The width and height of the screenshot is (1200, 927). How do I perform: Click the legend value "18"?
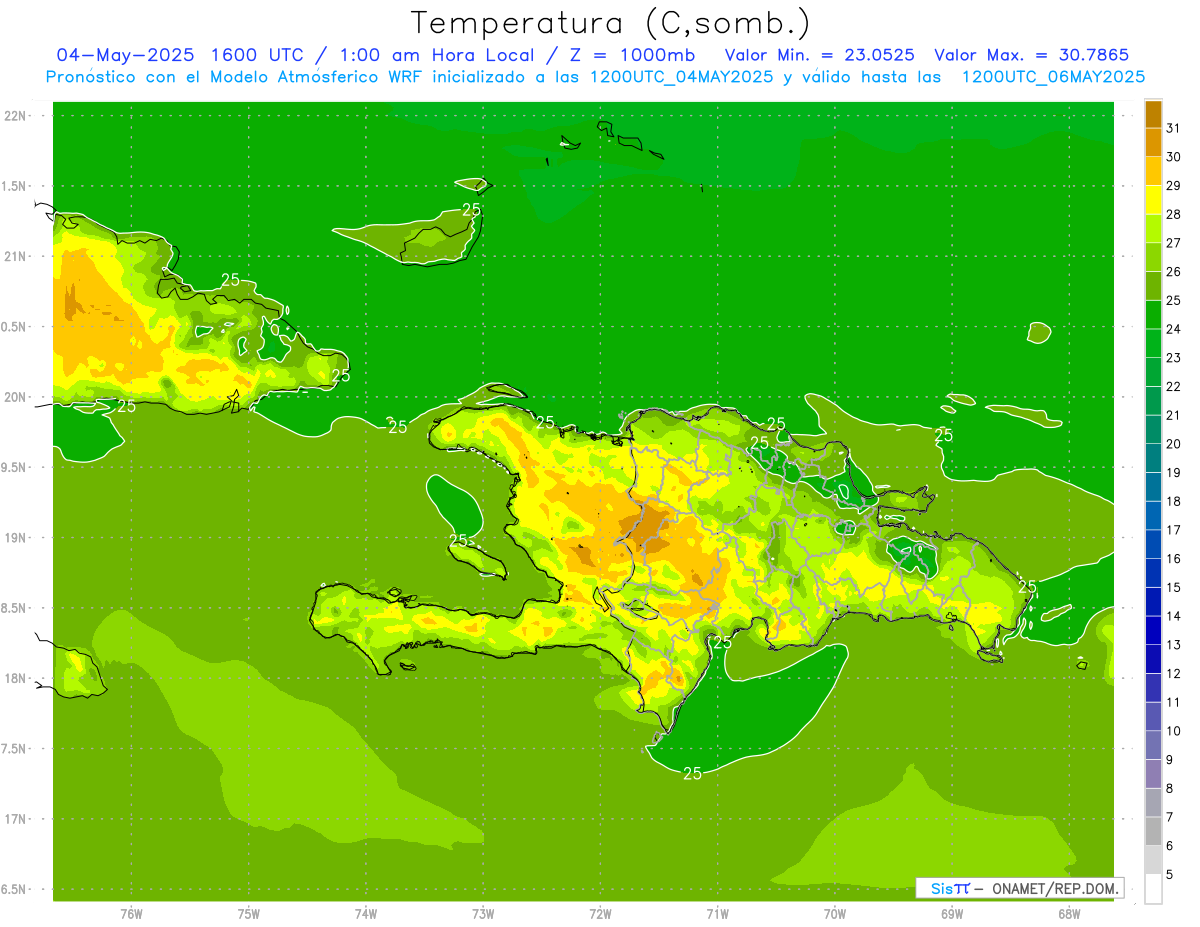[x=1174, y=501]
